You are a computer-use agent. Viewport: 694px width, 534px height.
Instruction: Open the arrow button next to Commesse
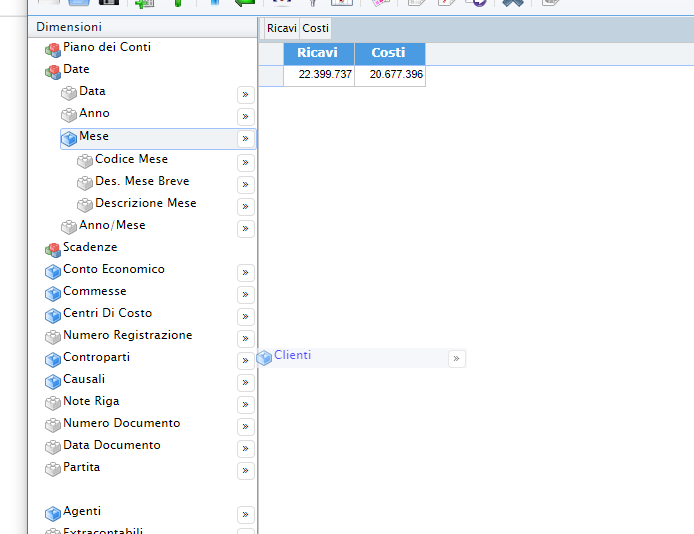245,295
